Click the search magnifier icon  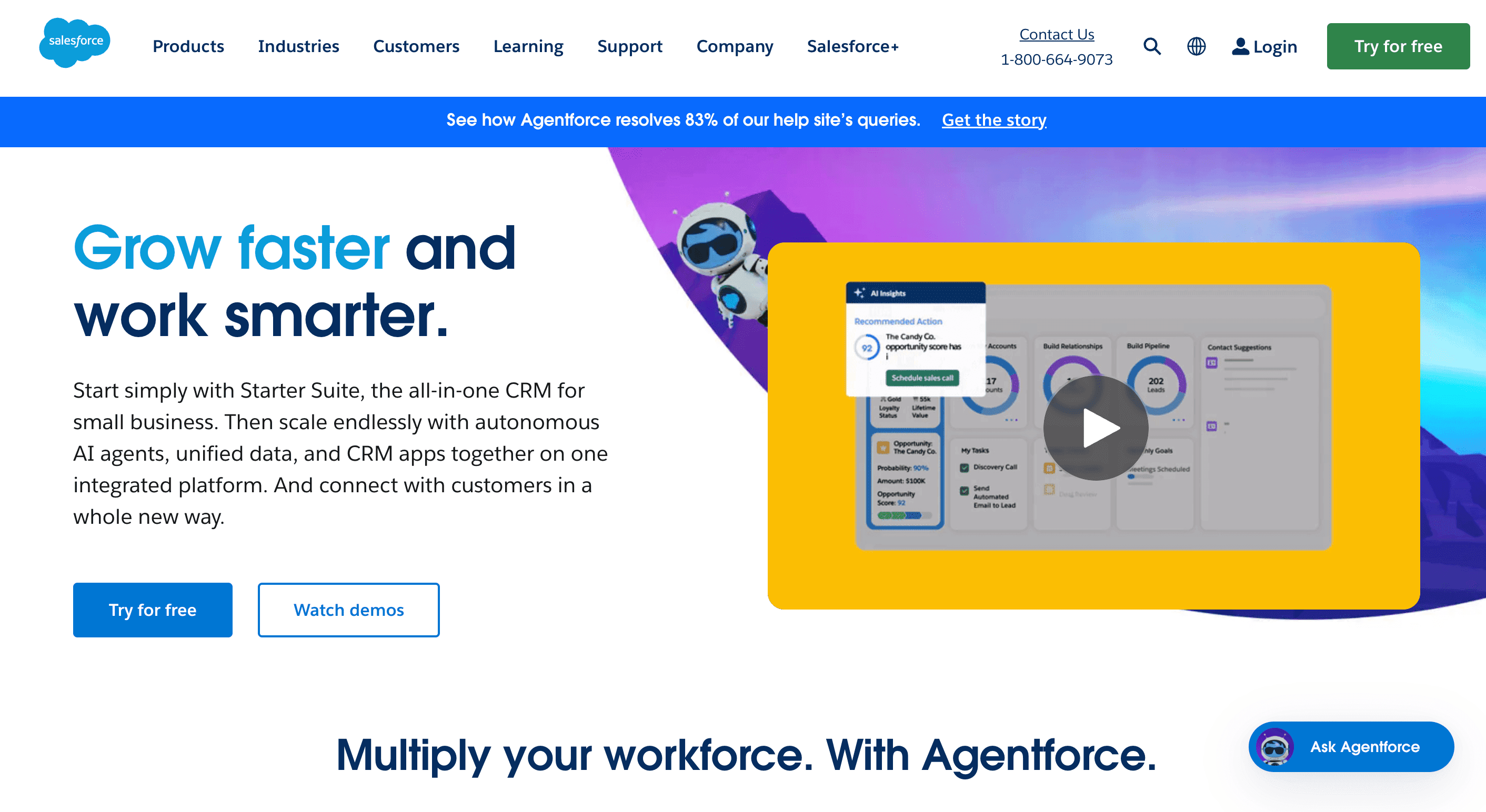pos(1152,45)
